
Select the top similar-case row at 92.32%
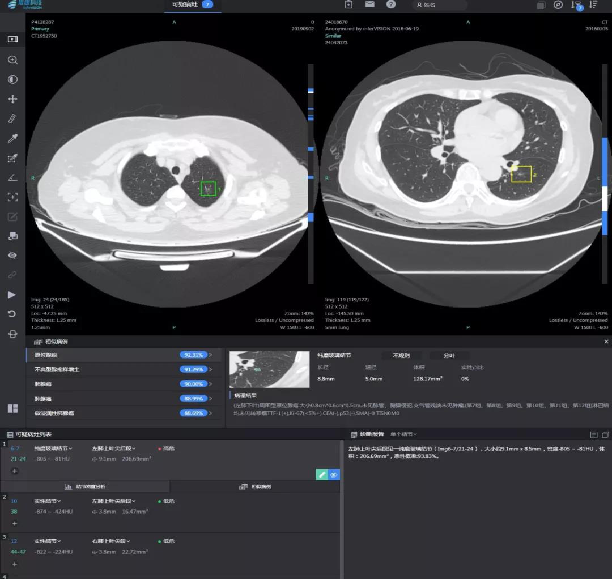tap(119, 355)
